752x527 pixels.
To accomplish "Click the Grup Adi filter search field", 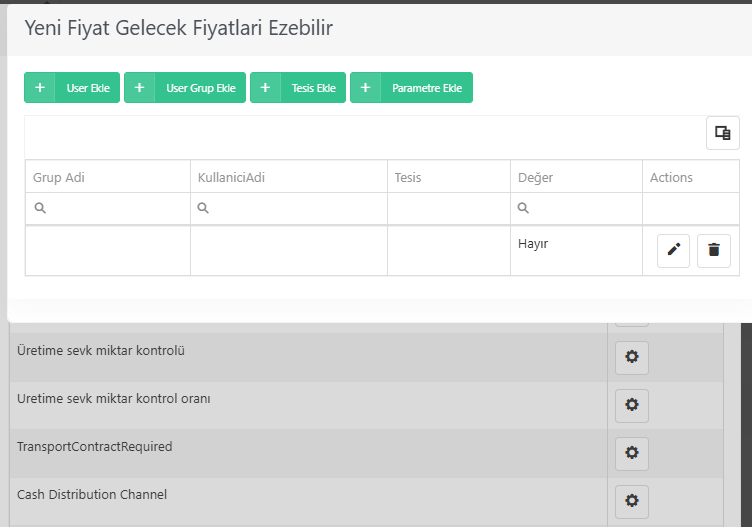I will tap(108, 209).
